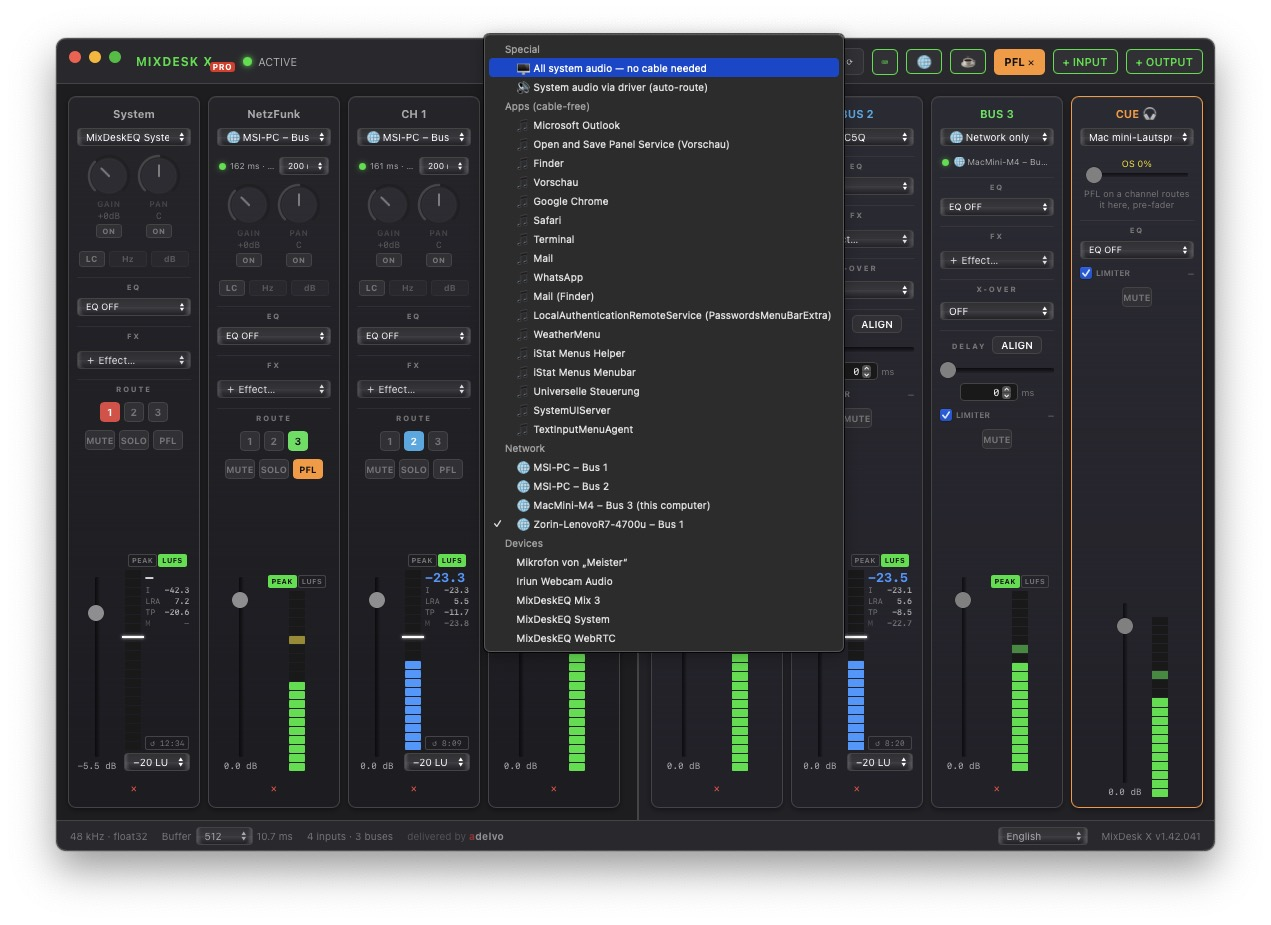Open the BUS 3 X-OVER OFF dropdown

997,311
